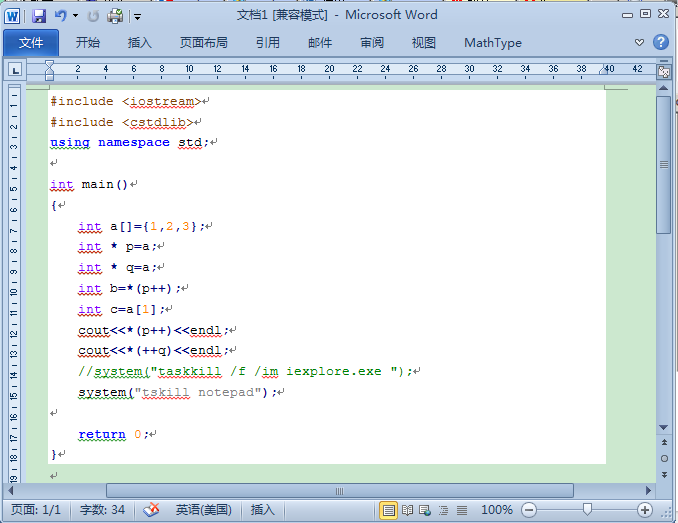Switch to the 插入 ribbon tab
The image size is (678, 523).
140,43
